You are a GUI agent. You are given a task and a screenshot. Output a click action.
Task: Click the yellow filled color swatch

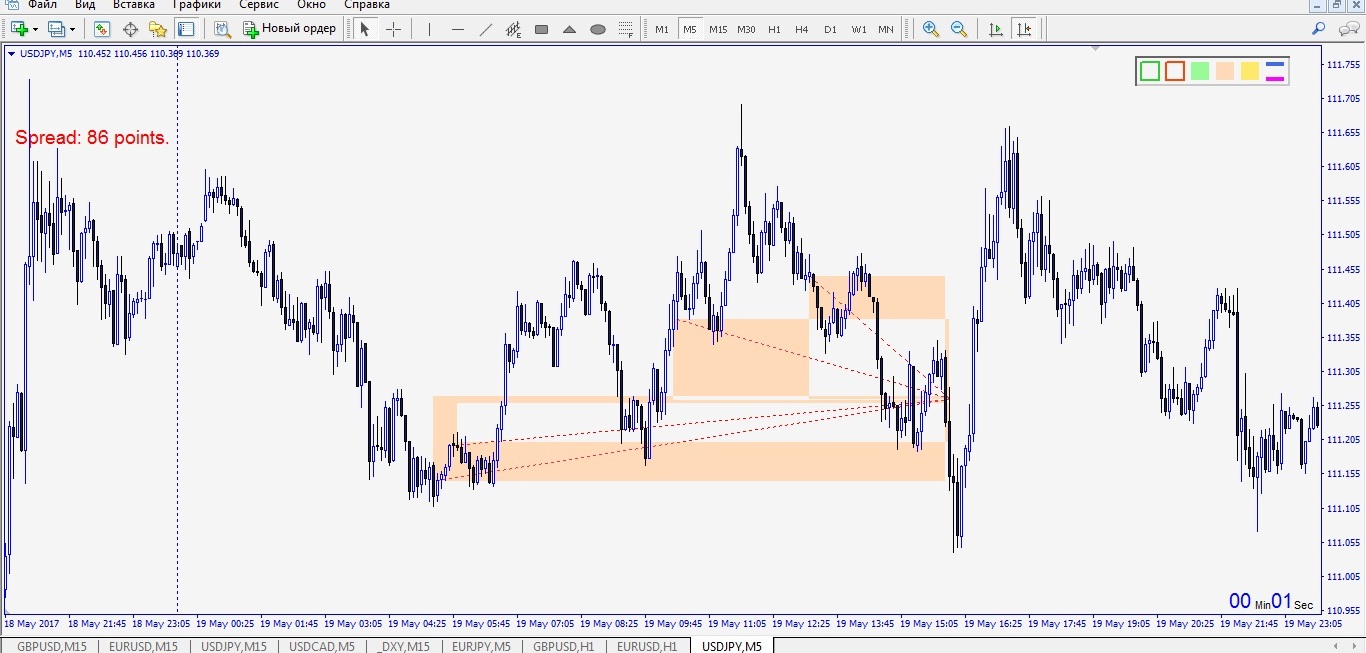tap(1250, 71)
